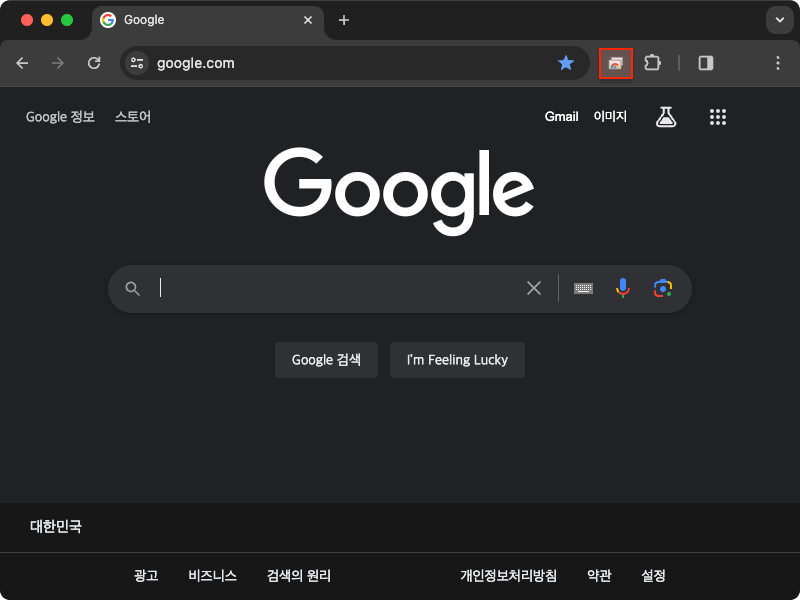The image size is (800, 600).
Task: Clear the search box with the X
Action: coord(533,288)
